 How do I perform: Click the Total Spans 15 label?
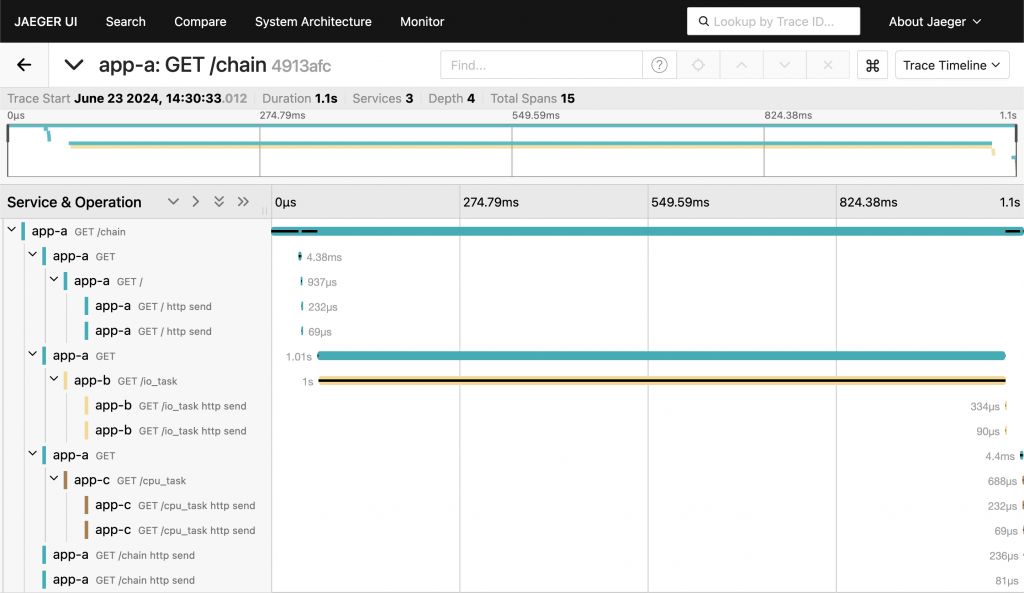(532, 99)
